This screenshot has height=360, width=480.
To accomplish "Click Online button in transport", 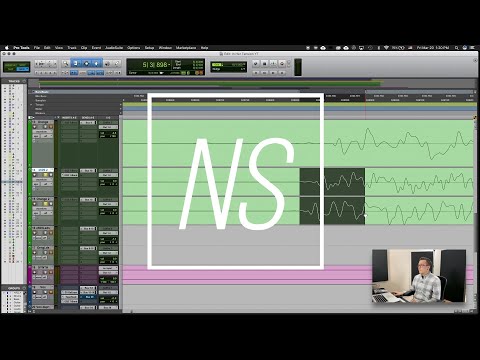I will [256, 63].
